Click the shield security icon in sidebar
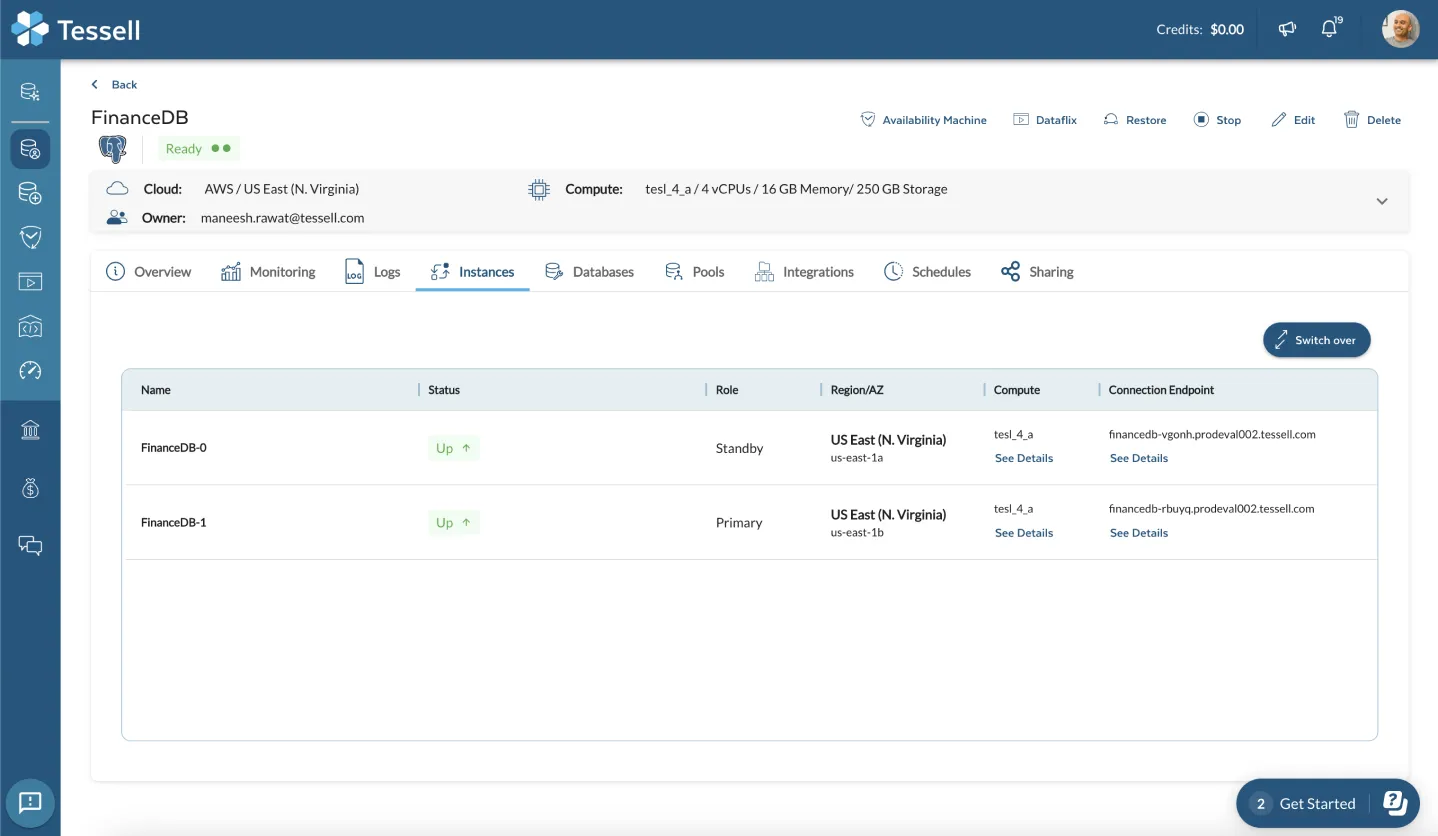Viewport: 1438px width, 836px height. click(30, 237)
